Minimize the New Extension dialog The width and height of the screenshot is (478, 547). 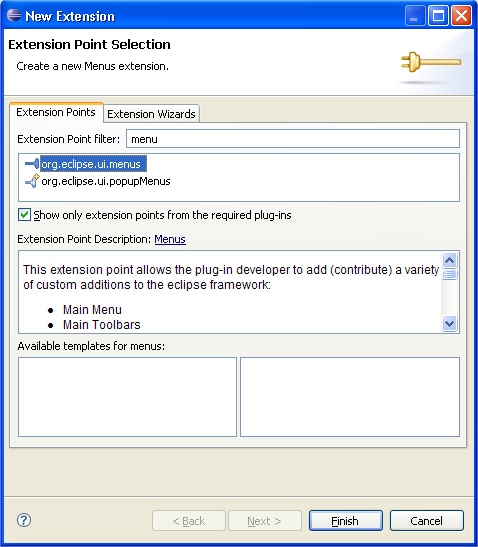point(414,16)
